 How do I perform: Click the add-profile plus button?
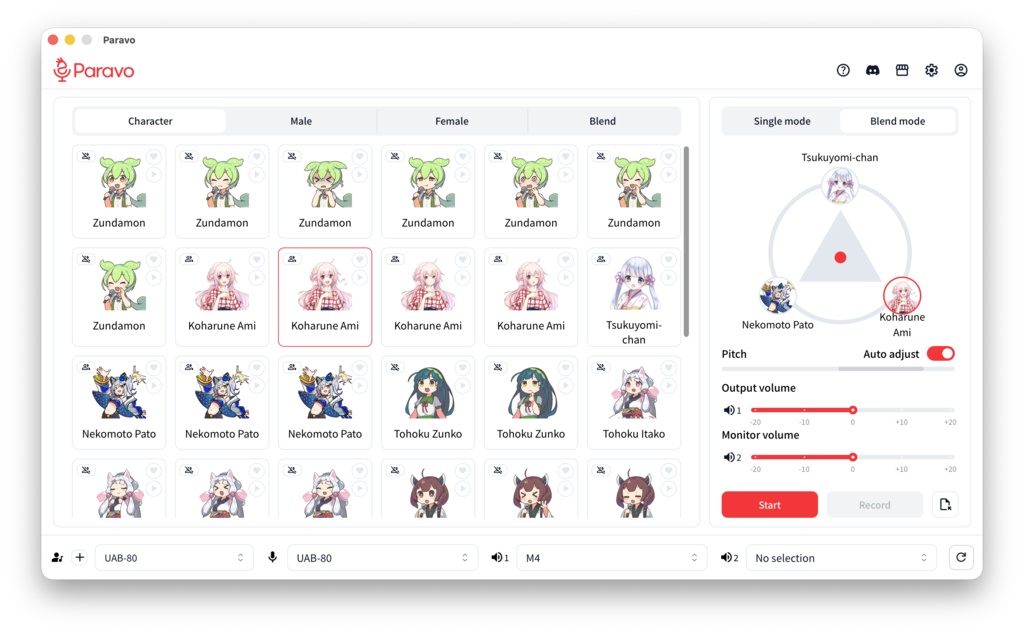pyautogui.click(x=80, y=557)
